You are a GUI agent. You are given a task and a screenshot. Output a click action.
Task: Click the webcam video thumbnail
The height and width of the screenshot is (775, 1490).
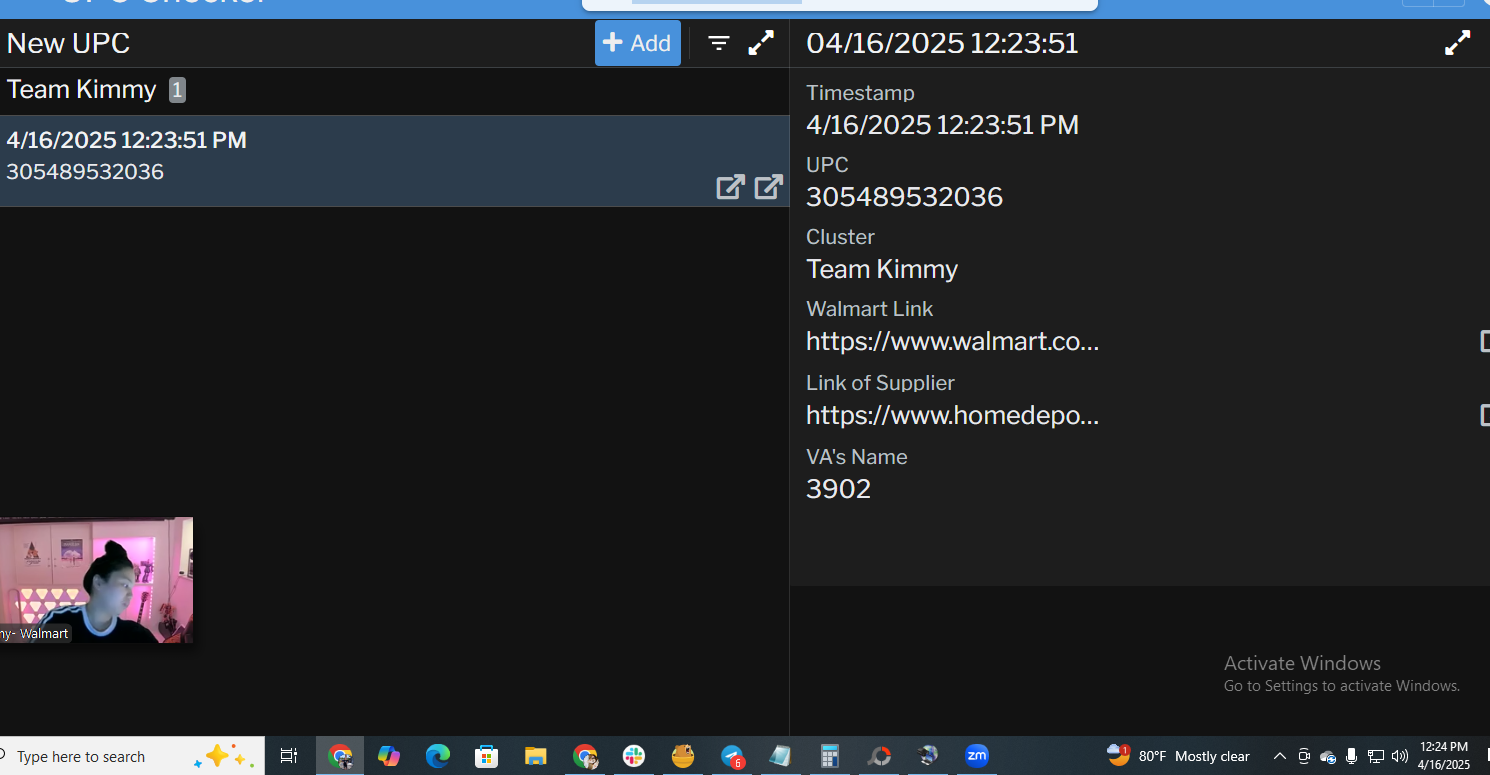(x=96, y=580)
